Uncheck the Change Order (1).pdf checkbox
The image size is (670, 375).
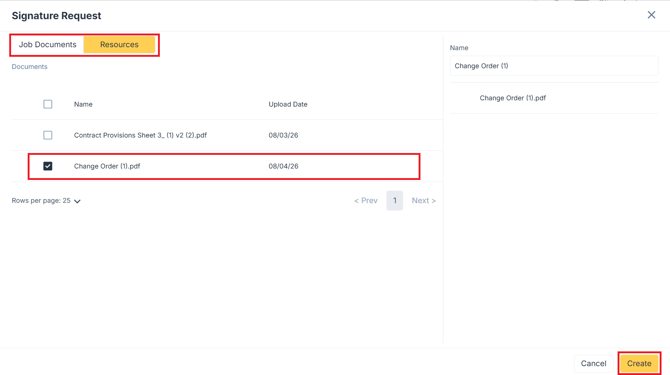pos(47,166)
